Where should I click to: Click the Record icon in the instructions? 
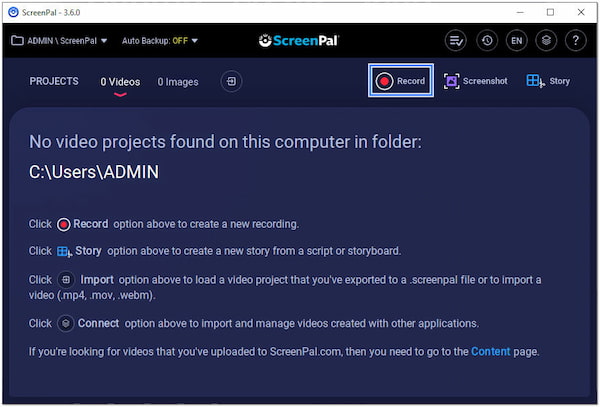tap(64, 224)
